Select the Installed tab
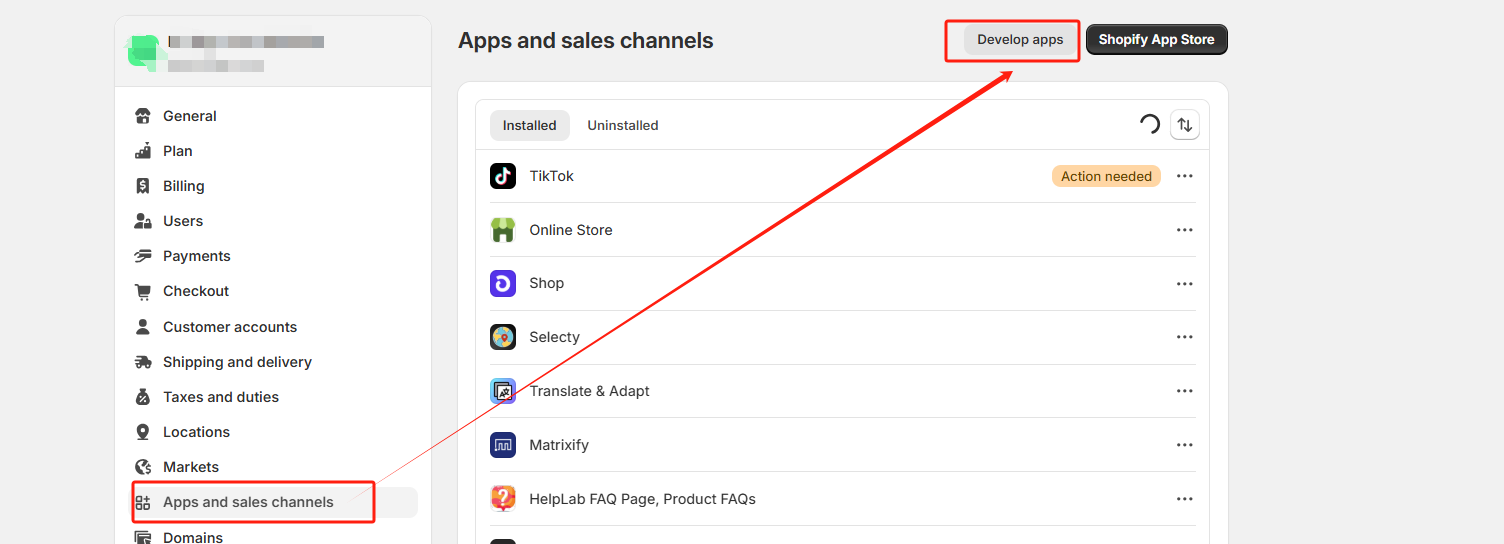Screen dimensions: 1504x544 click(529, 125)
